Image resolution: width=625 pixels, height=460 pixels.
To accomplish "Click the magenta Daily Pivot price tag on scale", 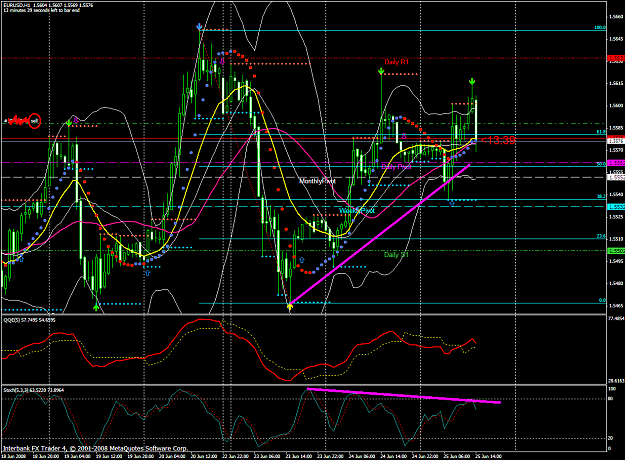I will click(x=616, y=163).
